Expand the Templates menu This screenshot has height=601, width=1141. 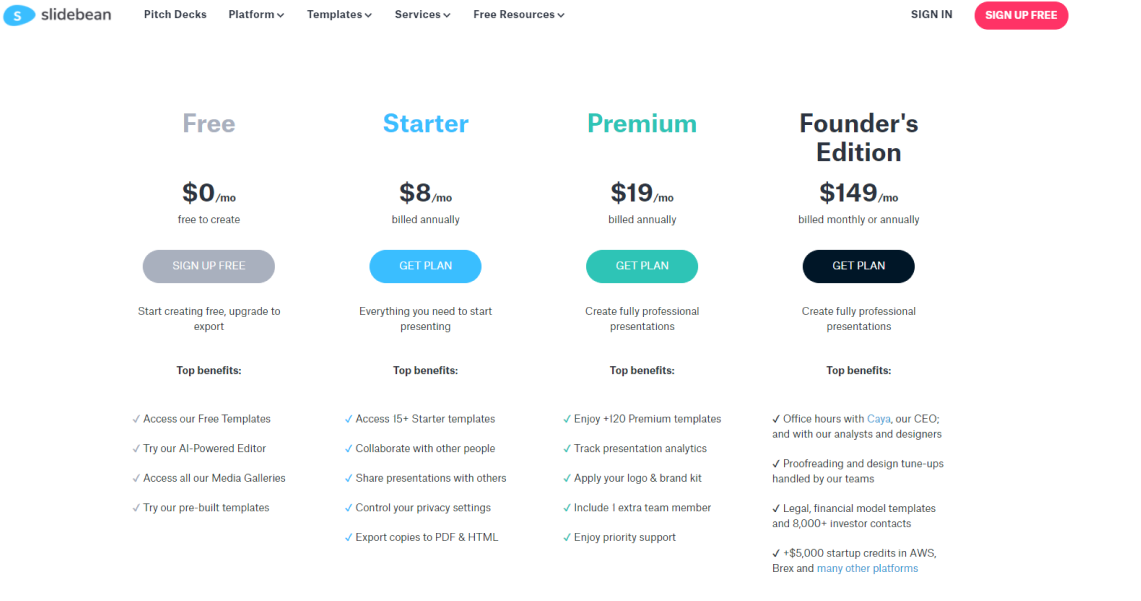tap(338, 15)
